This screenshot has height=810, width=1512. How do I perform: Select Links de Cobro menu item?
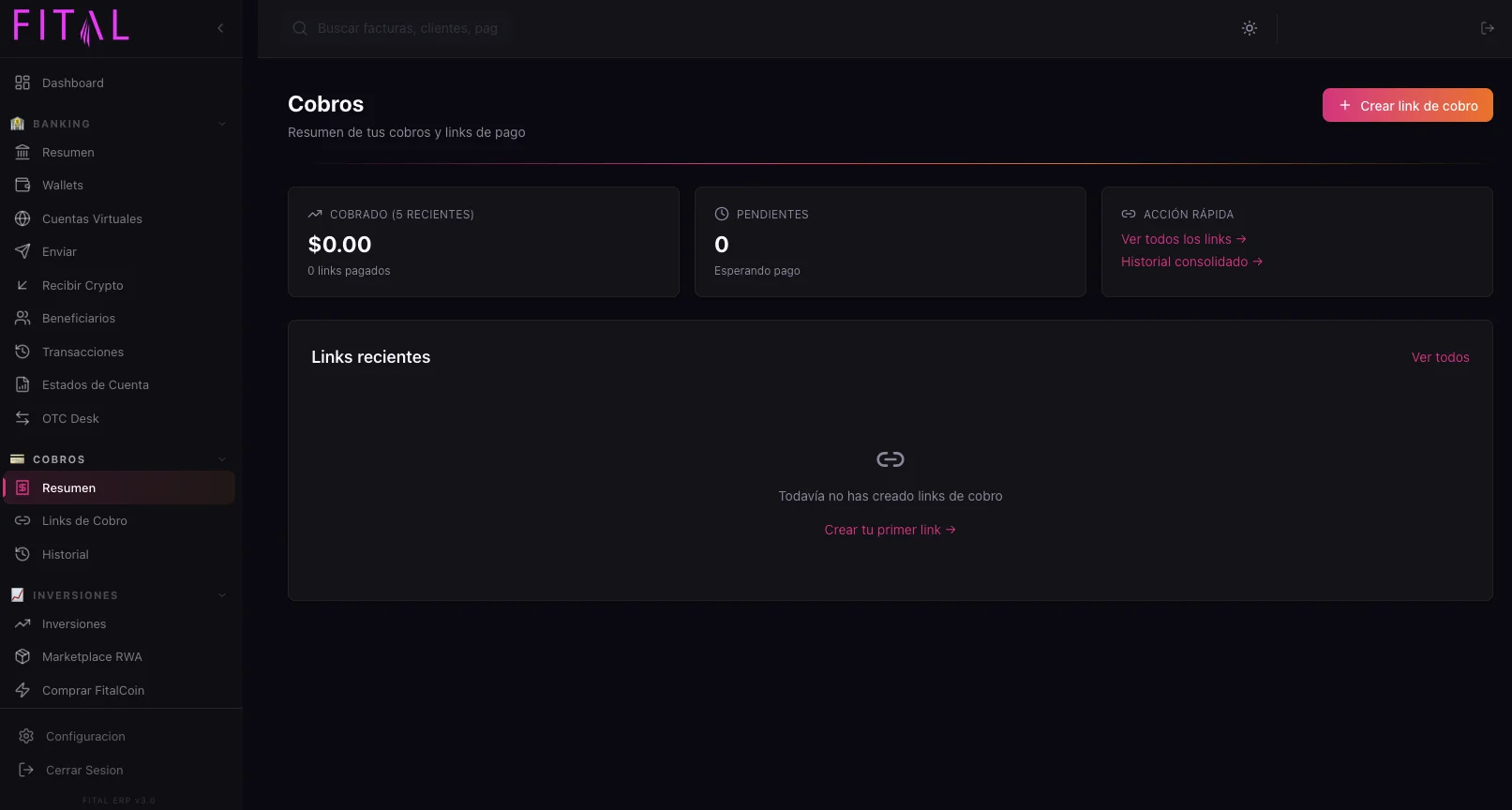[121, 520]
